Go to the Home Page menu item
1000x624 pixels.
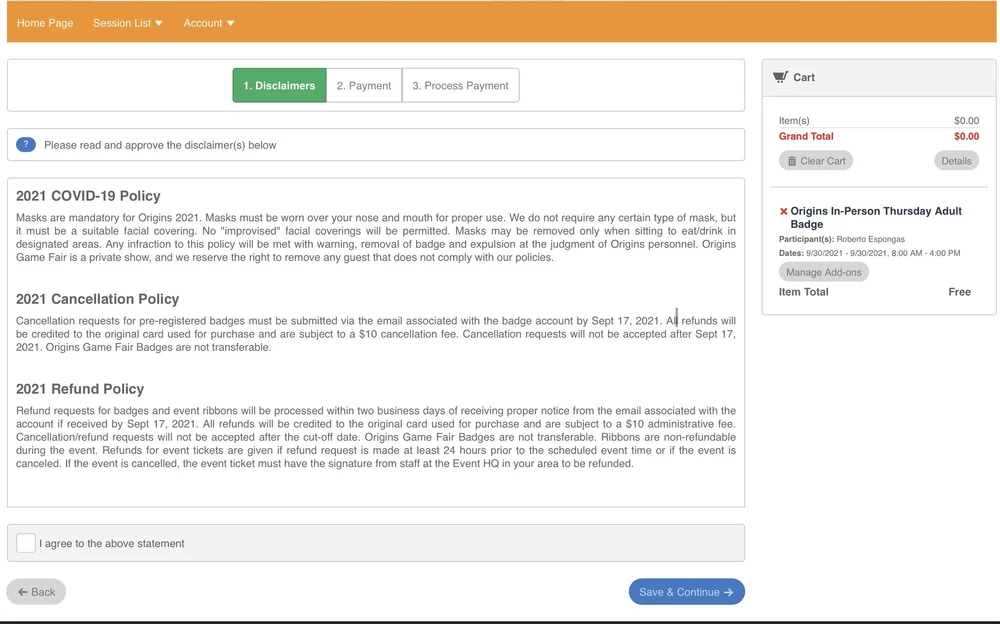pyautogui.click(x=45, y=23)
